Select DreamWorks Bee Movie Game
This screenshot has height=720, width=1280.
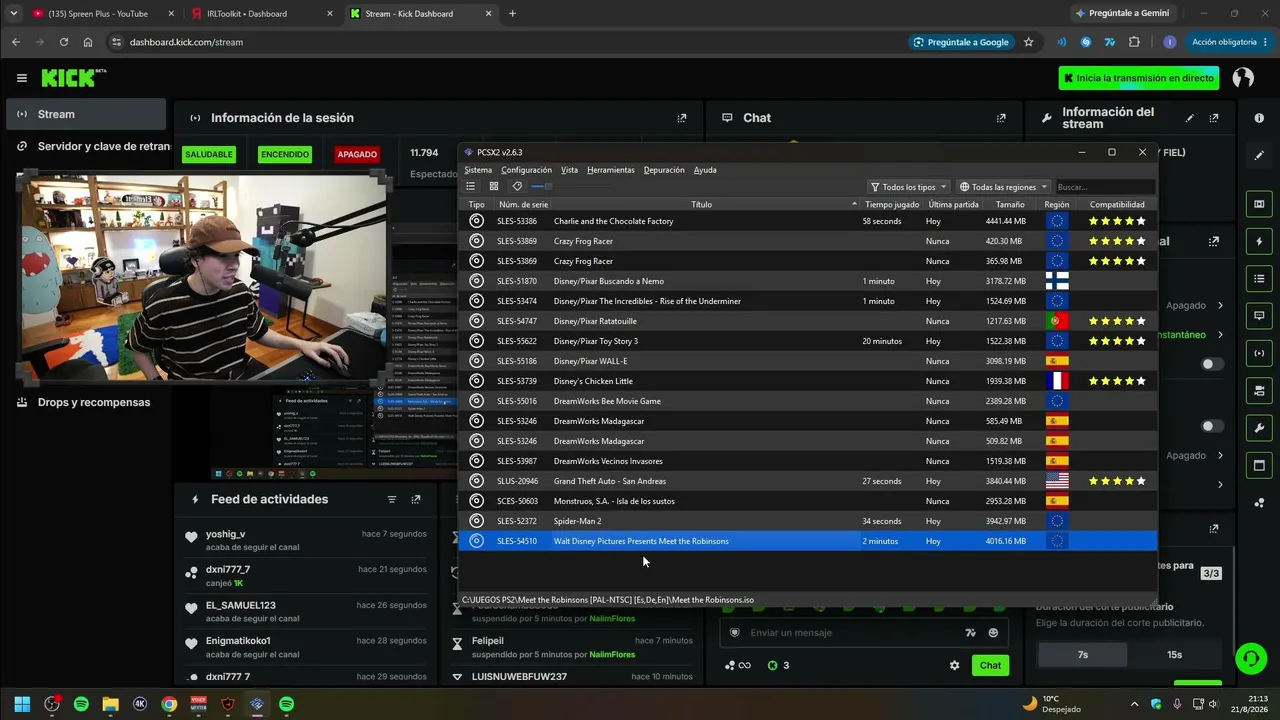tap(808, 401)
